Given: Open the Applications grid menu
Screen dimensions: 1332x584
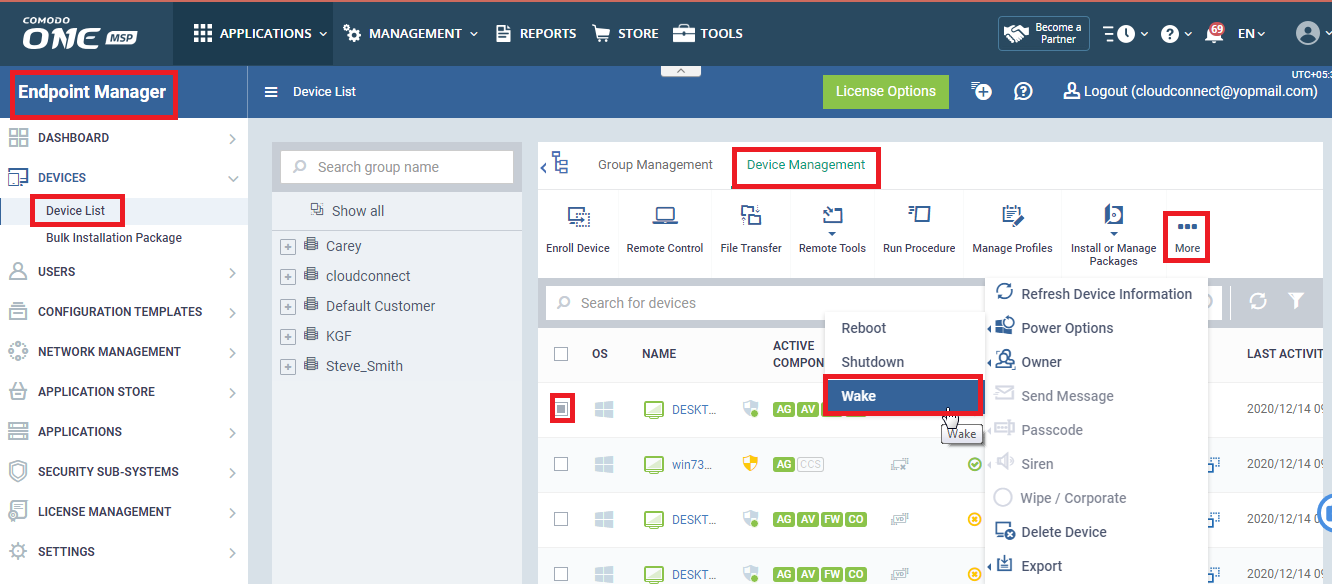Looking at the screenshot, I should coord(260,33).
